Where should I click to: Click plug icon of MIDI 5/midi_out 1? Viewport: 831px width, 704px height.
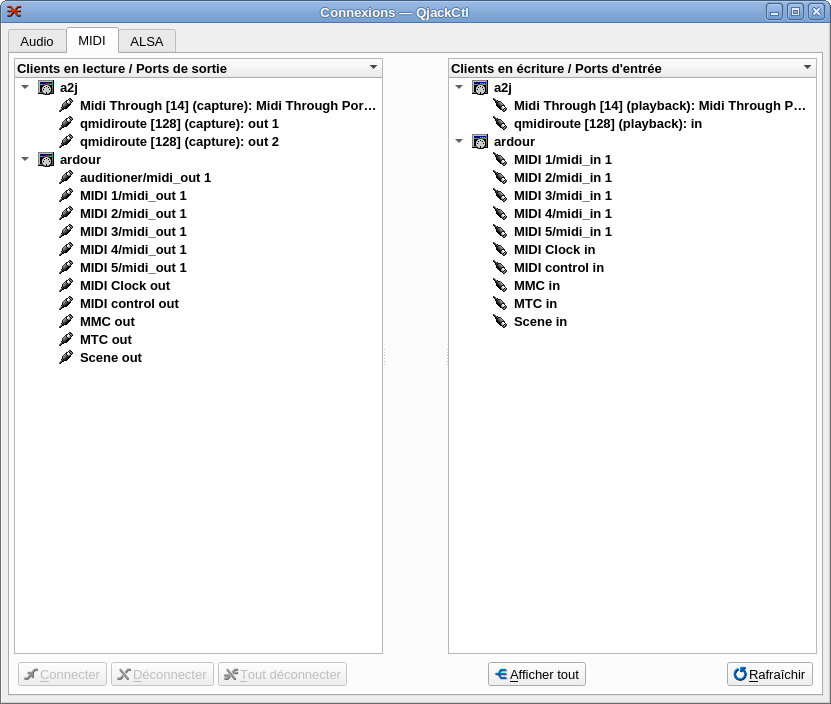point(66,268)
